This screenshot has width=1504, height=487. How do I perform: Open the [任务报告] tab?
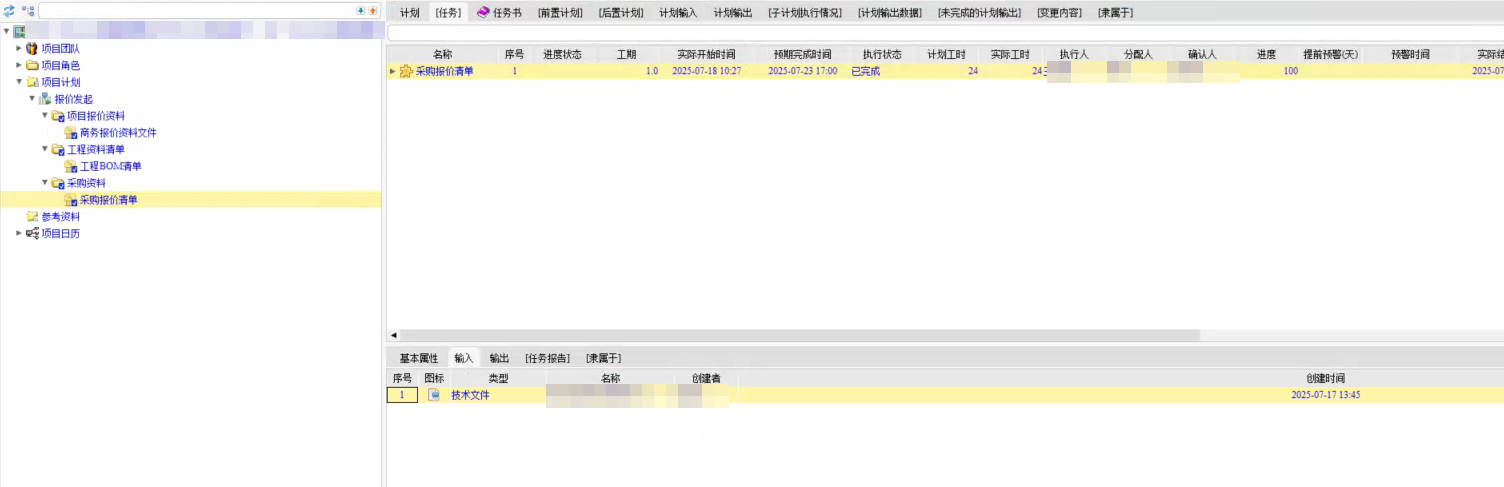548,358
